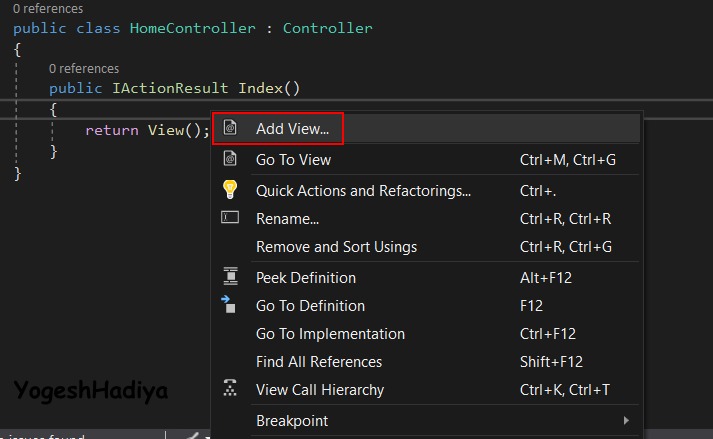This screenshot has height=439, width=713.
Task: Open Quick Actions and Refactorings
Action: [363, 190]
